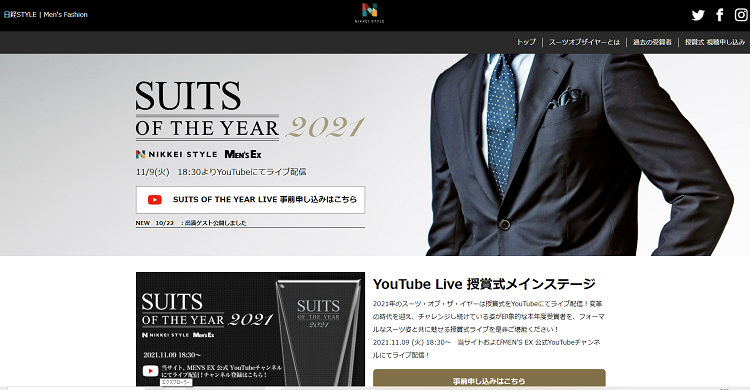Click the NIKKEI STYLE logo under title
The width and height of the screenshot is (750, 390).
pyautogui.click(x=176, y=154)
